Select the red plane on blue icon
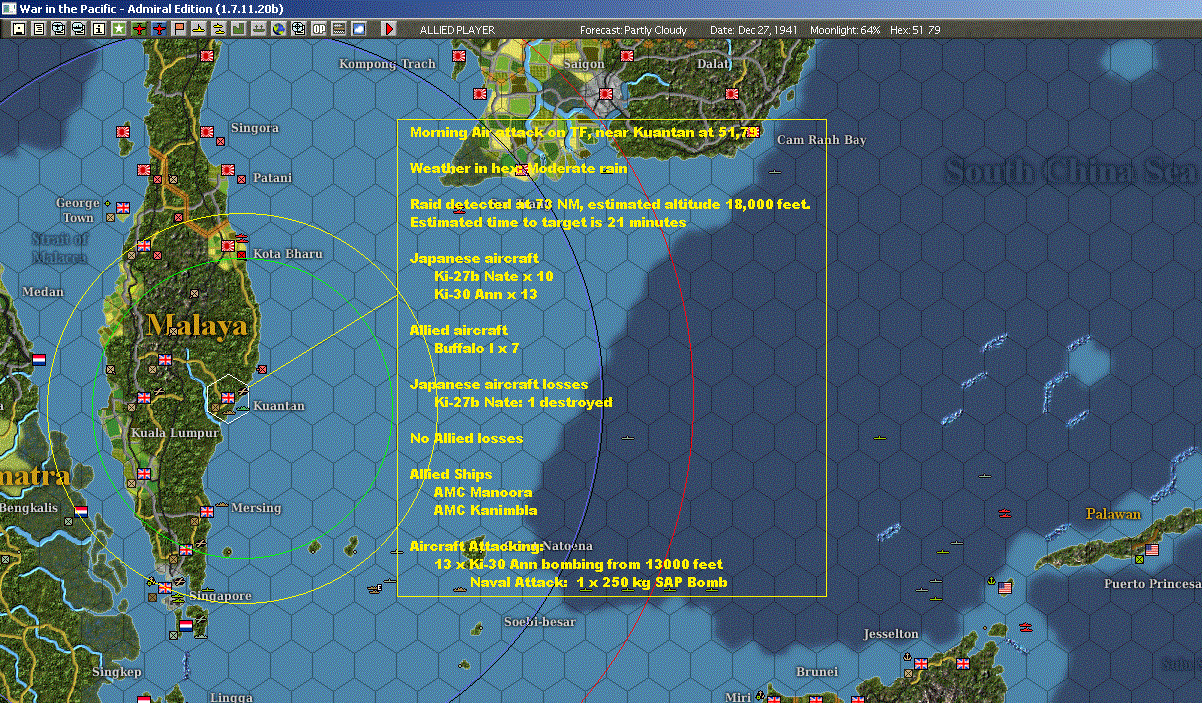The height and width of the screenshot is (703, 1202). click(160, 29)
